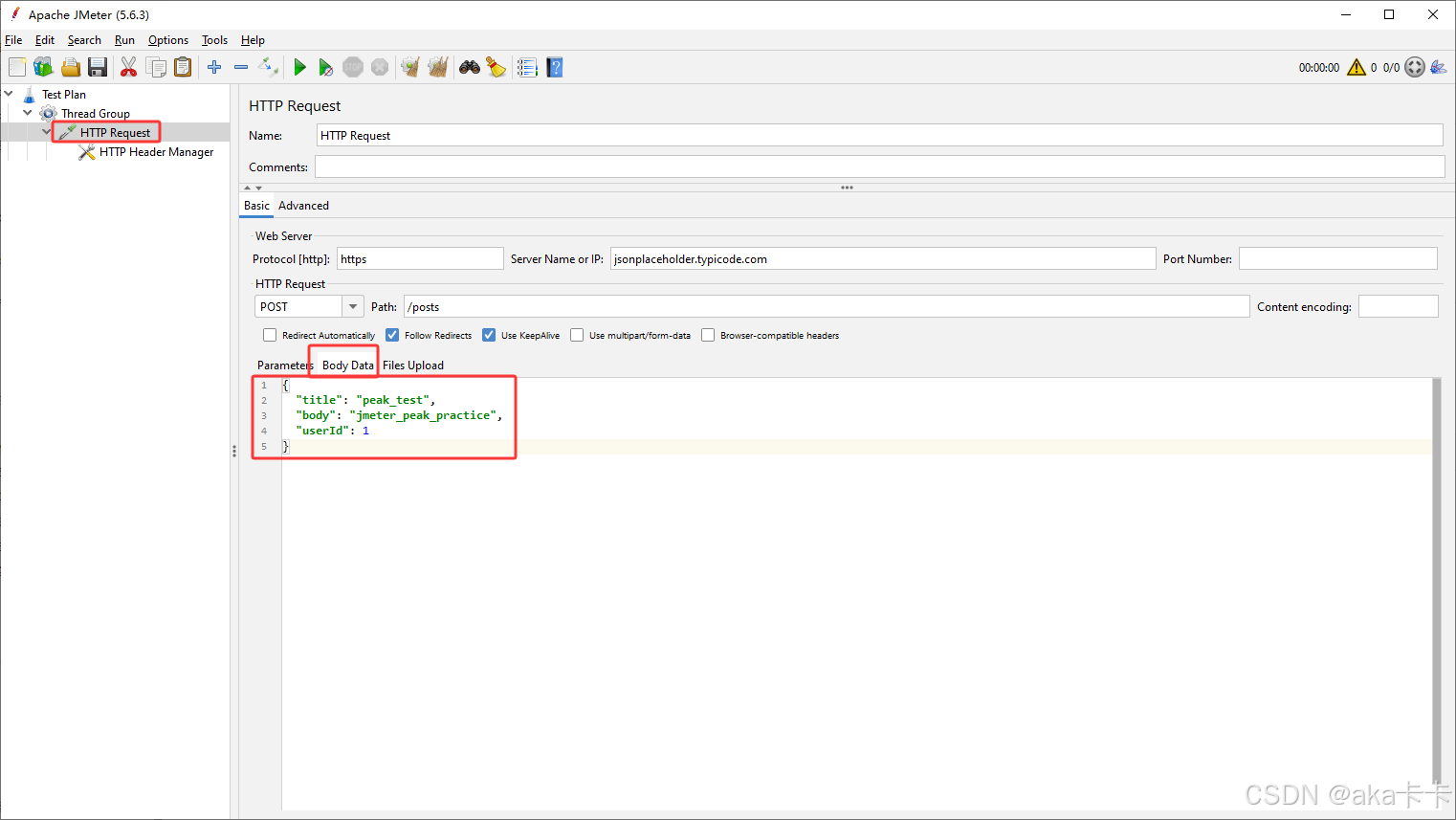Click the remote engine feather icon
The width and height of the screenshot is (1456, 820).
1439,67
